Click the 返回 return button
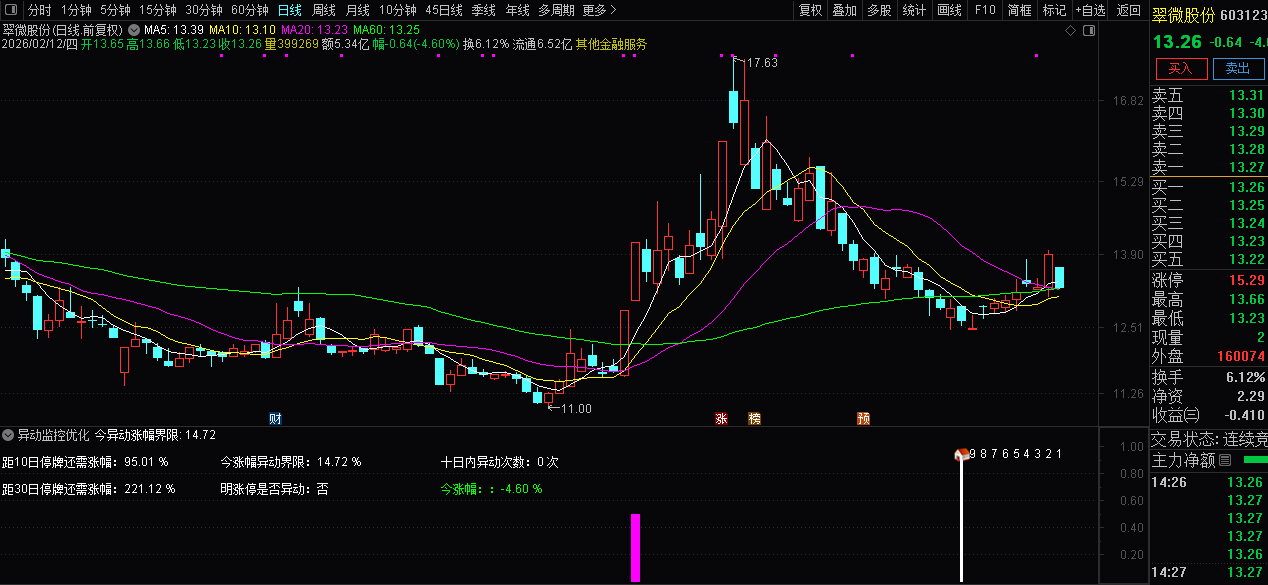Image resolution: width=1268 pixels, height=585 pixels. tap(1128, 10)
